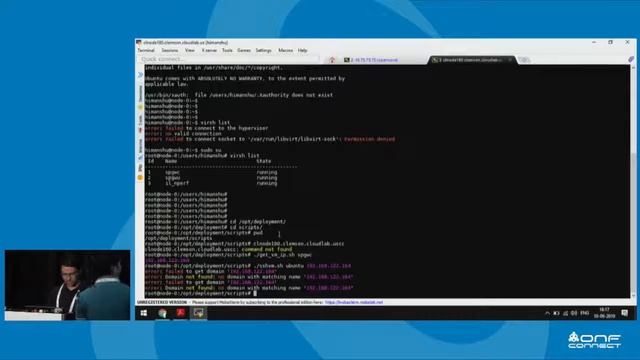Open the X server menu
Viewport: 640px width, 360px height.
209,50
